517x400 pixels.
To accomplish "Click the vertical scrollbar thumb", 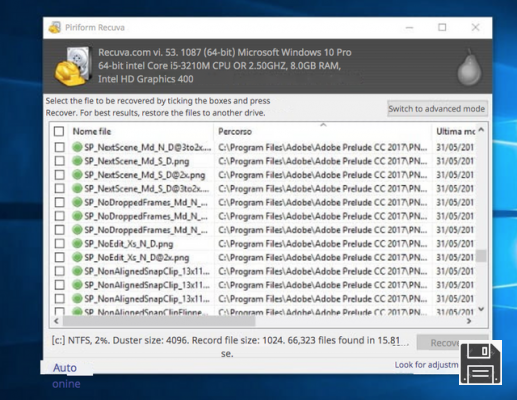I will pos(481,256).
